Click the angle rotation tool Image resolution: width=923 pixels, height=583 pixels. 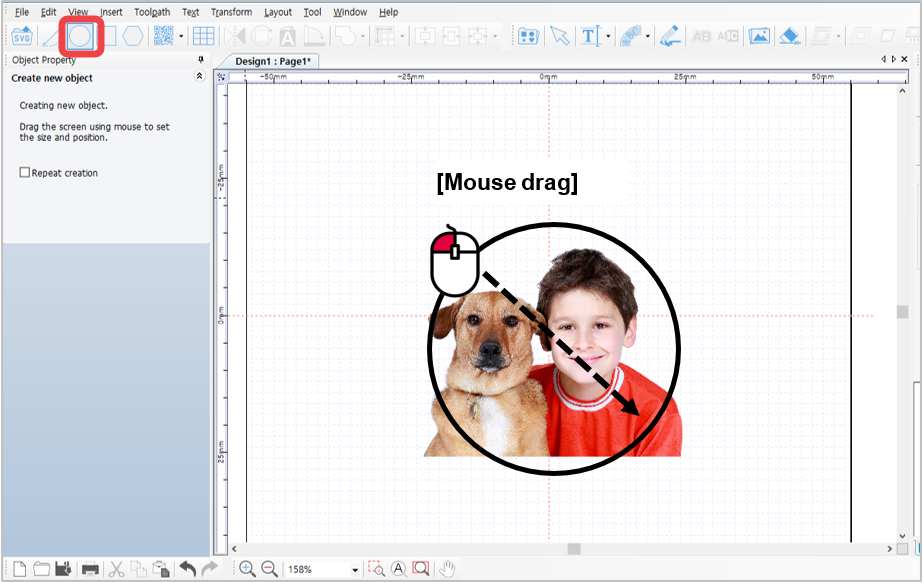click(314, 37)
